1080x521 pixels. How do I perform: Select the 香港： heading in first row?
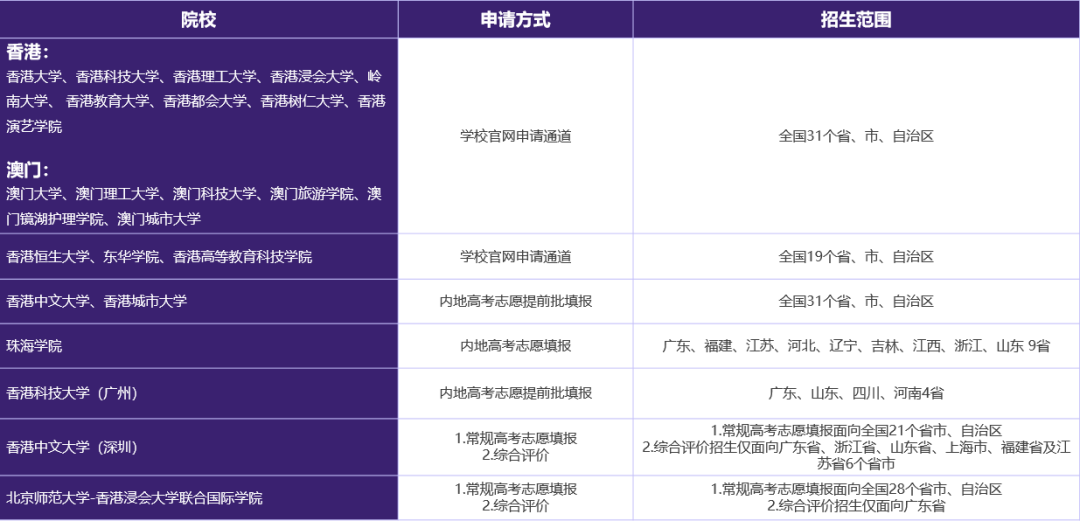pyautogui.click(x=28, y=52)
